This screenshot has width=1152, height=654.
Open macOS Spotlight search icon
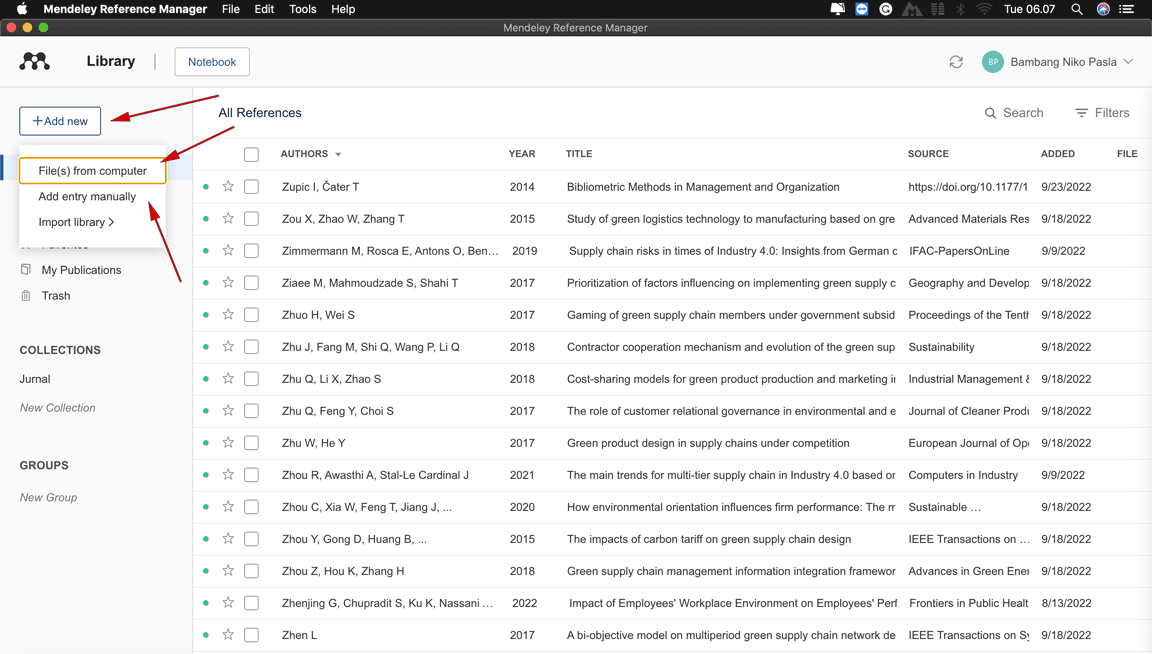(1077, 9)
